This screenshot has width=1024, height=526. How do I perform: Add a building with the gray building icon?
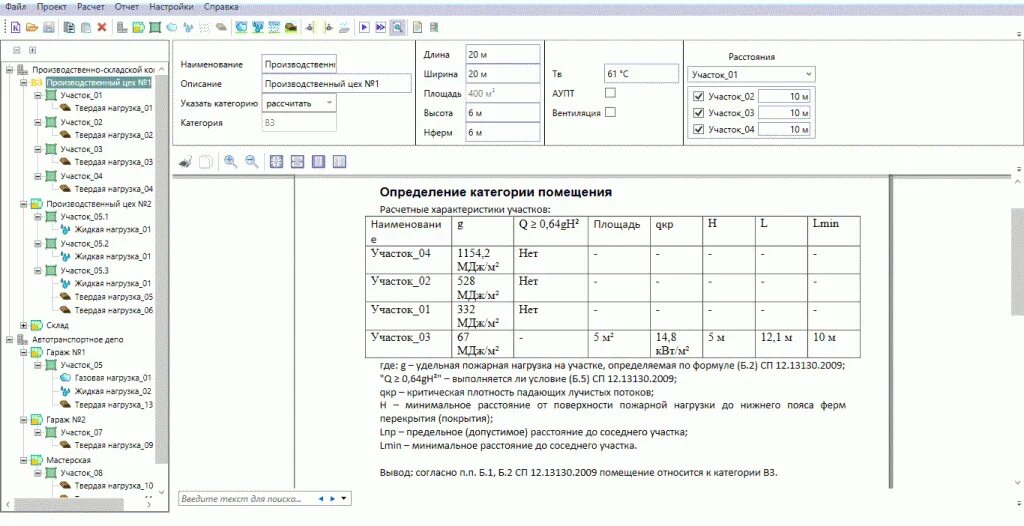(121, 27)
